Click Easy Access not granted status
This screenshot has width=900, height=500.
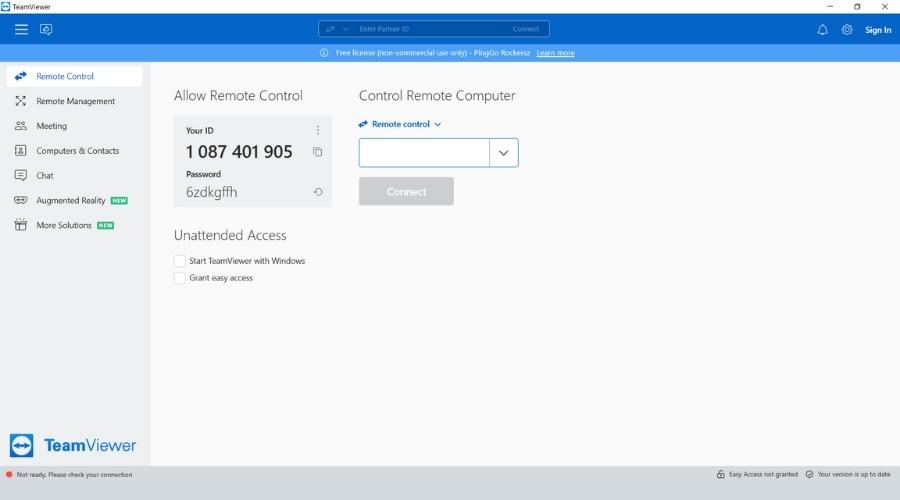763,475
